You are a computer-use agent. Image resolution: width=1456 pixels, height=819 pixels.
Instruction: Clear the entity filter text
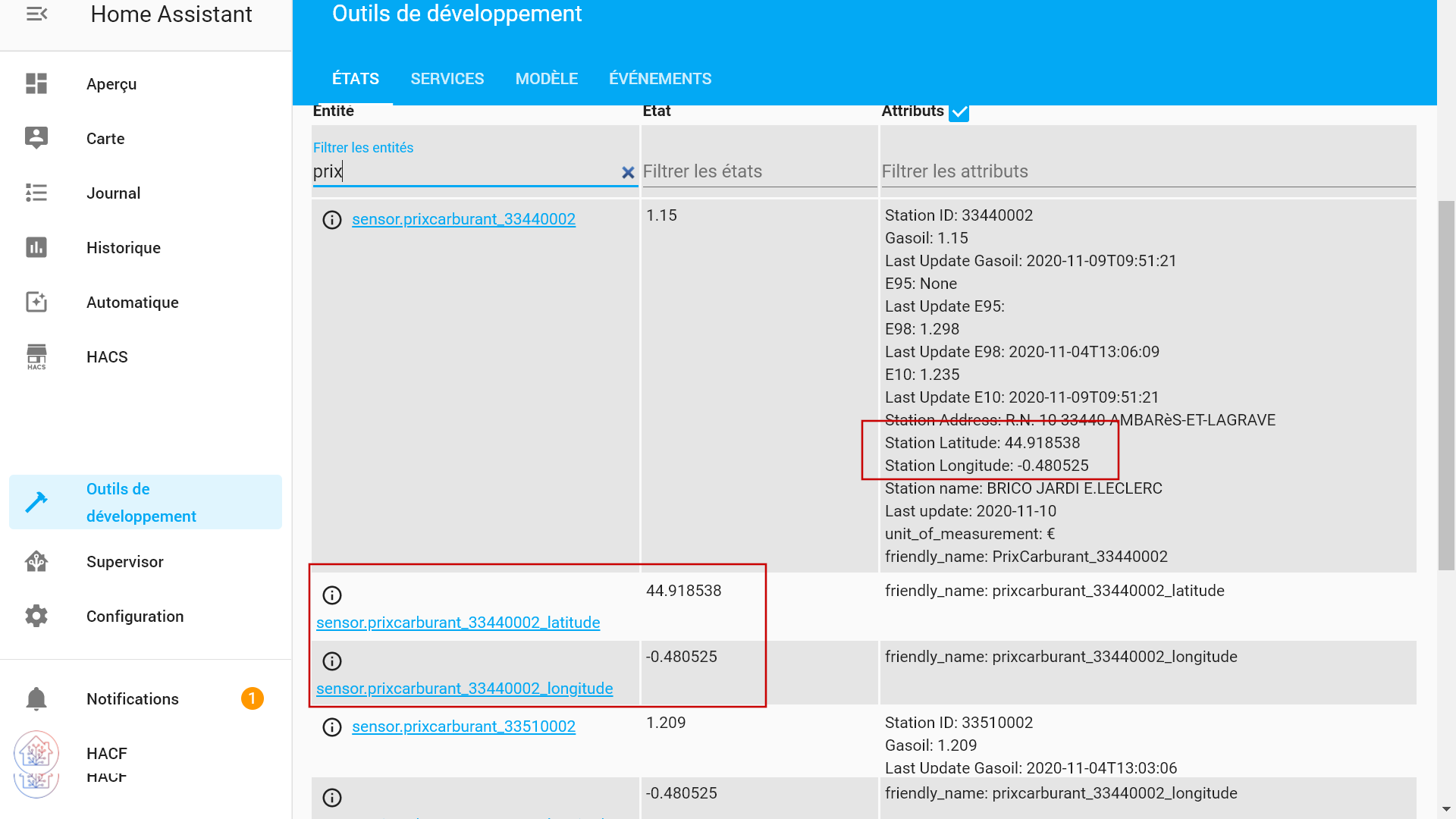628,173
